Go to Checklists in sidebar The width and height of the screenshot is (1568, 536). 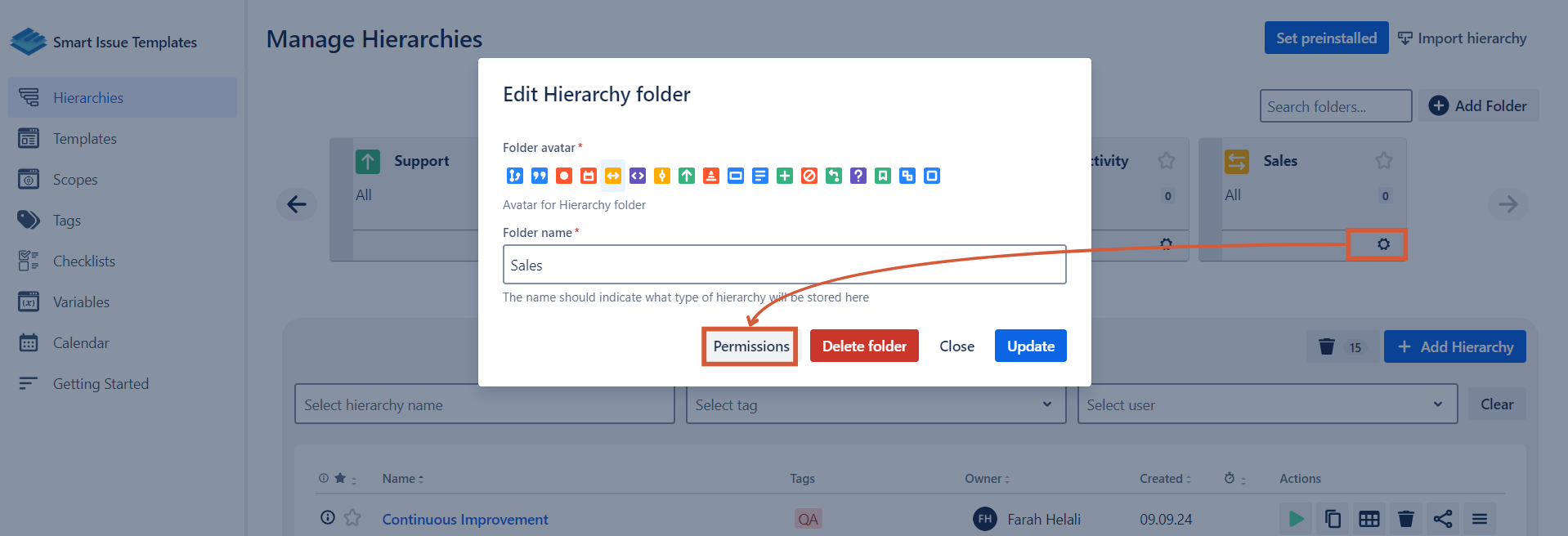coord(84,261)
